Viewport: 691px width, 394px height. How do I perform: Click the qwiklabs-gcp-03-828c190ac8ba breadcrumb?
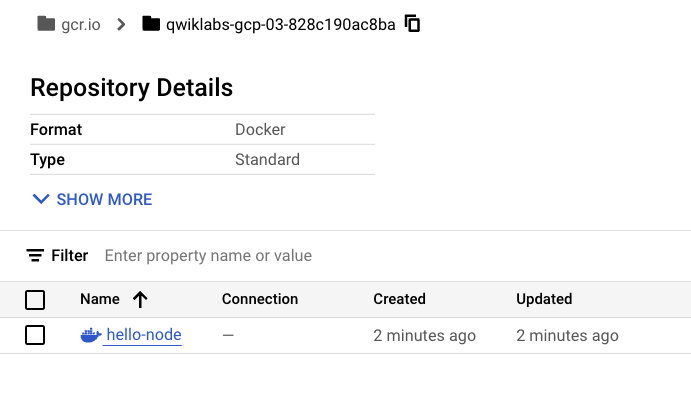280,25
